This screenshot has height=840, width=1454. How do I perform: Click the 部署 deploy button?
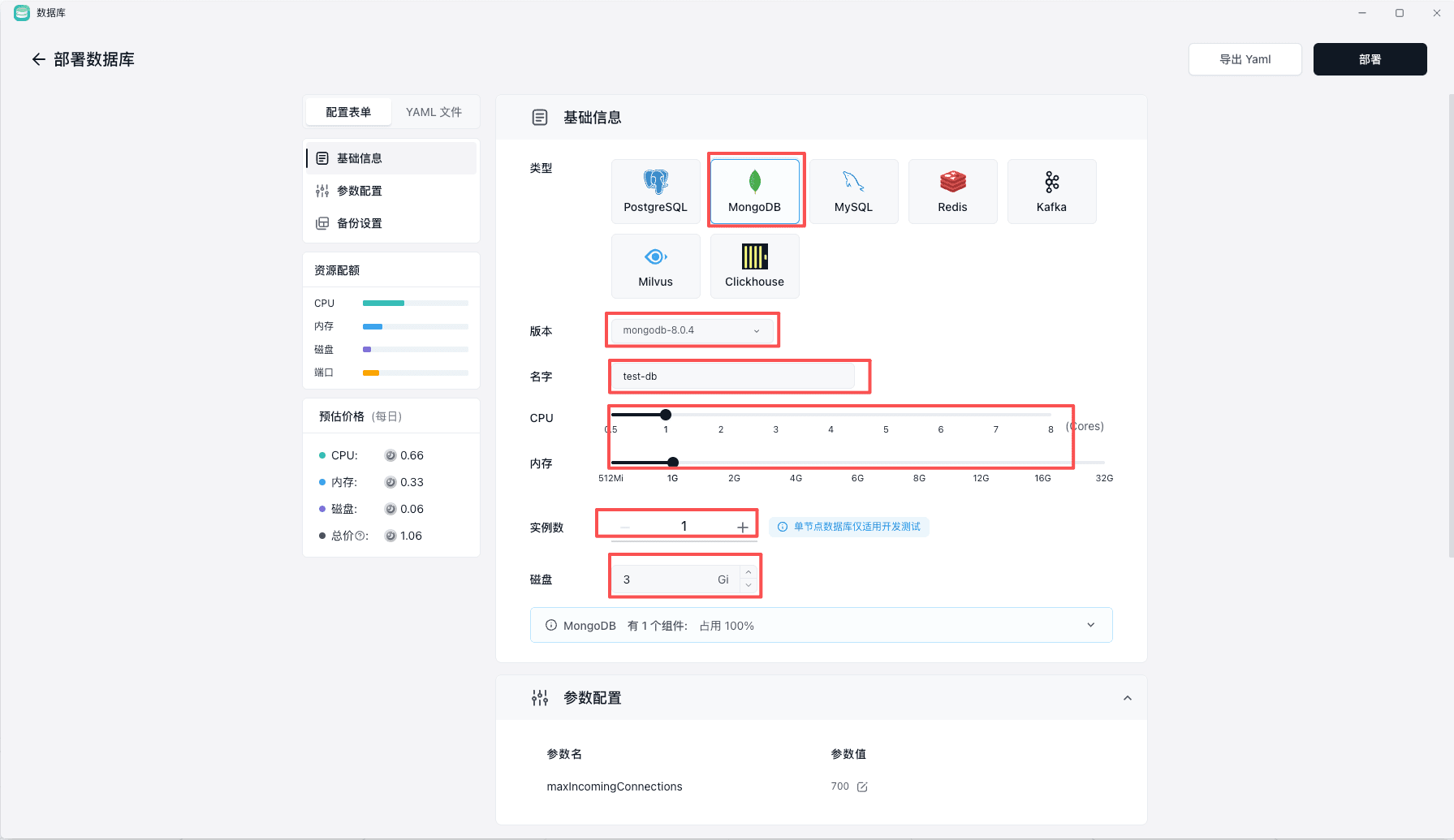(1370, 59)
